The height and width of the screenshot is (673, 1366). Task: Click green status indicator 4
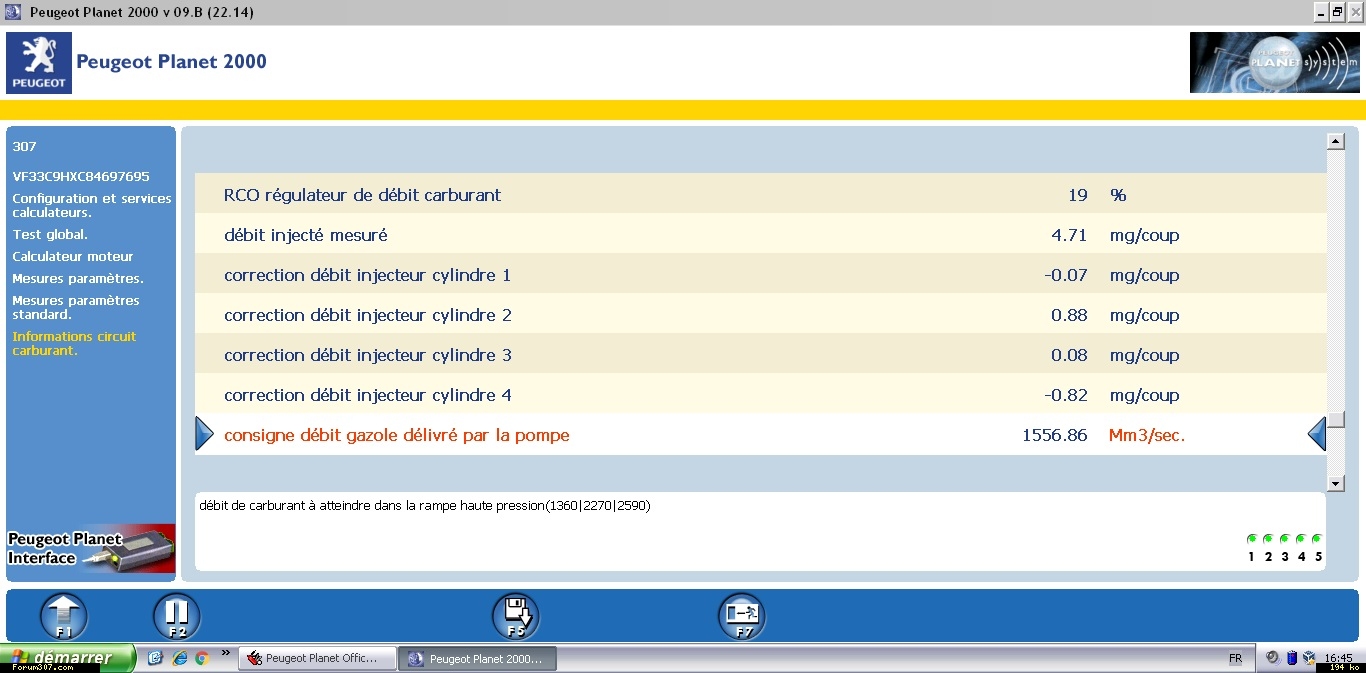(1301, 539)
